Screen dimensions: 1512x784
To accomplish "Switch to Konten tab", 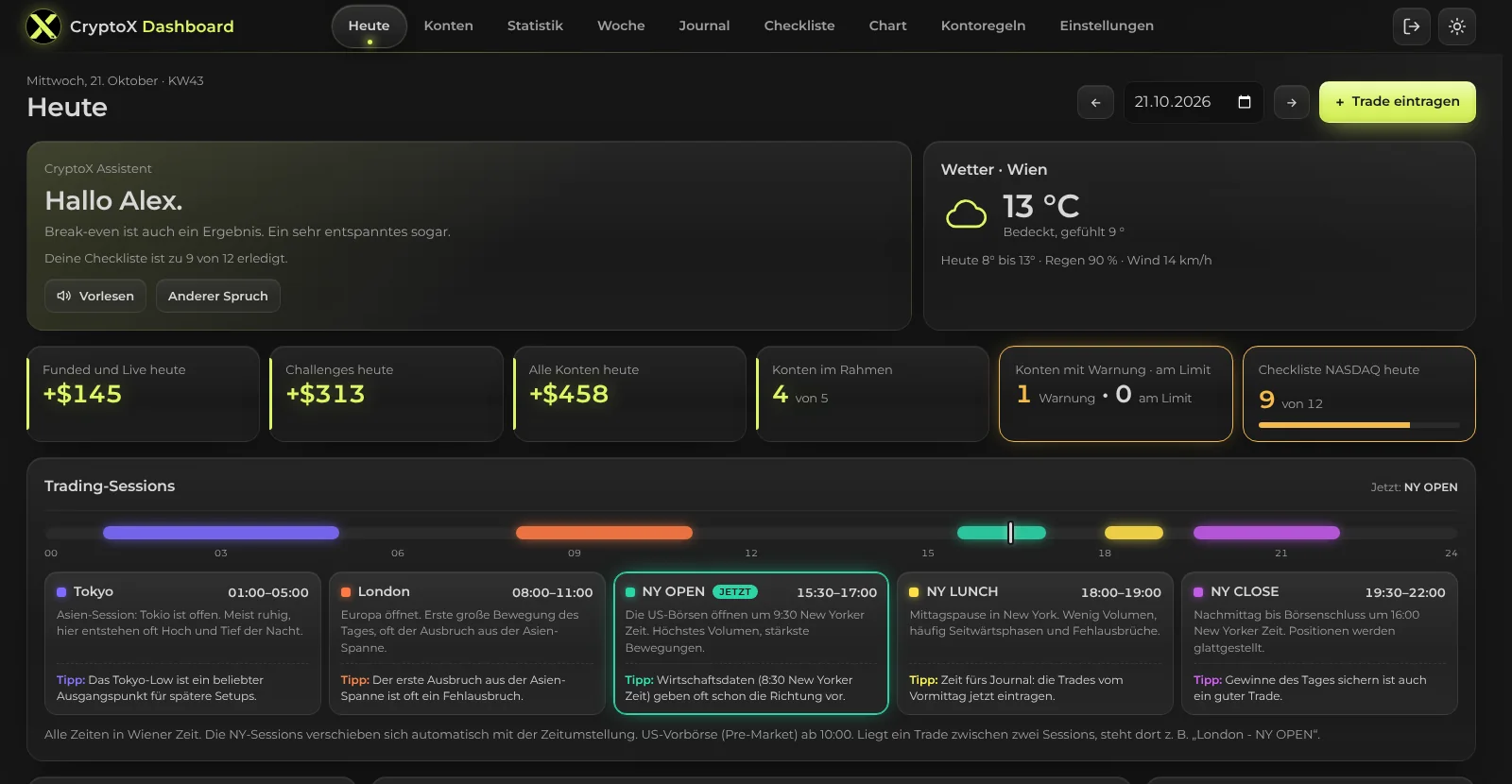I will [x=449, y=26].
